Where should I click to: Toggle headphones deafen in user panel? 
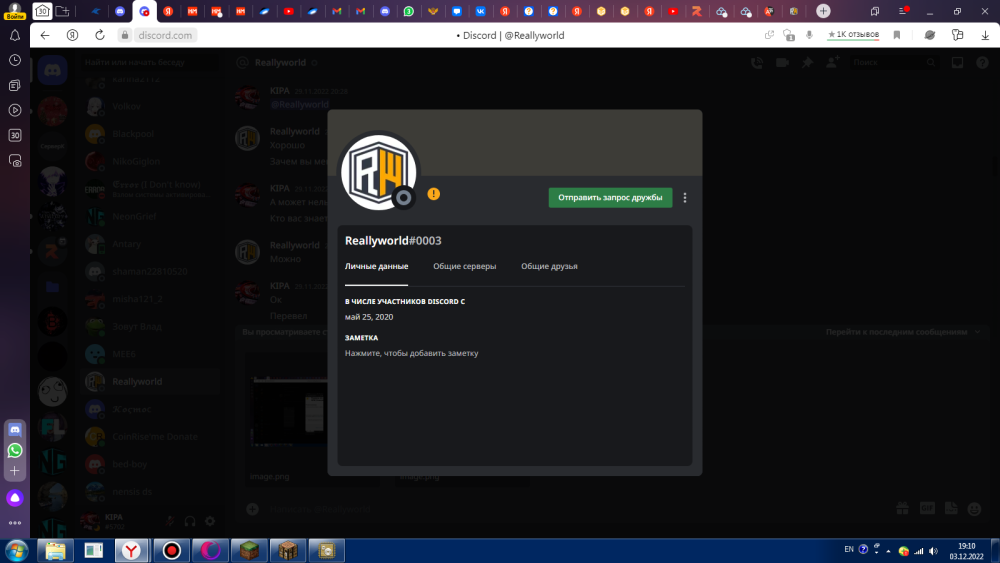click(x=190, y=521)
